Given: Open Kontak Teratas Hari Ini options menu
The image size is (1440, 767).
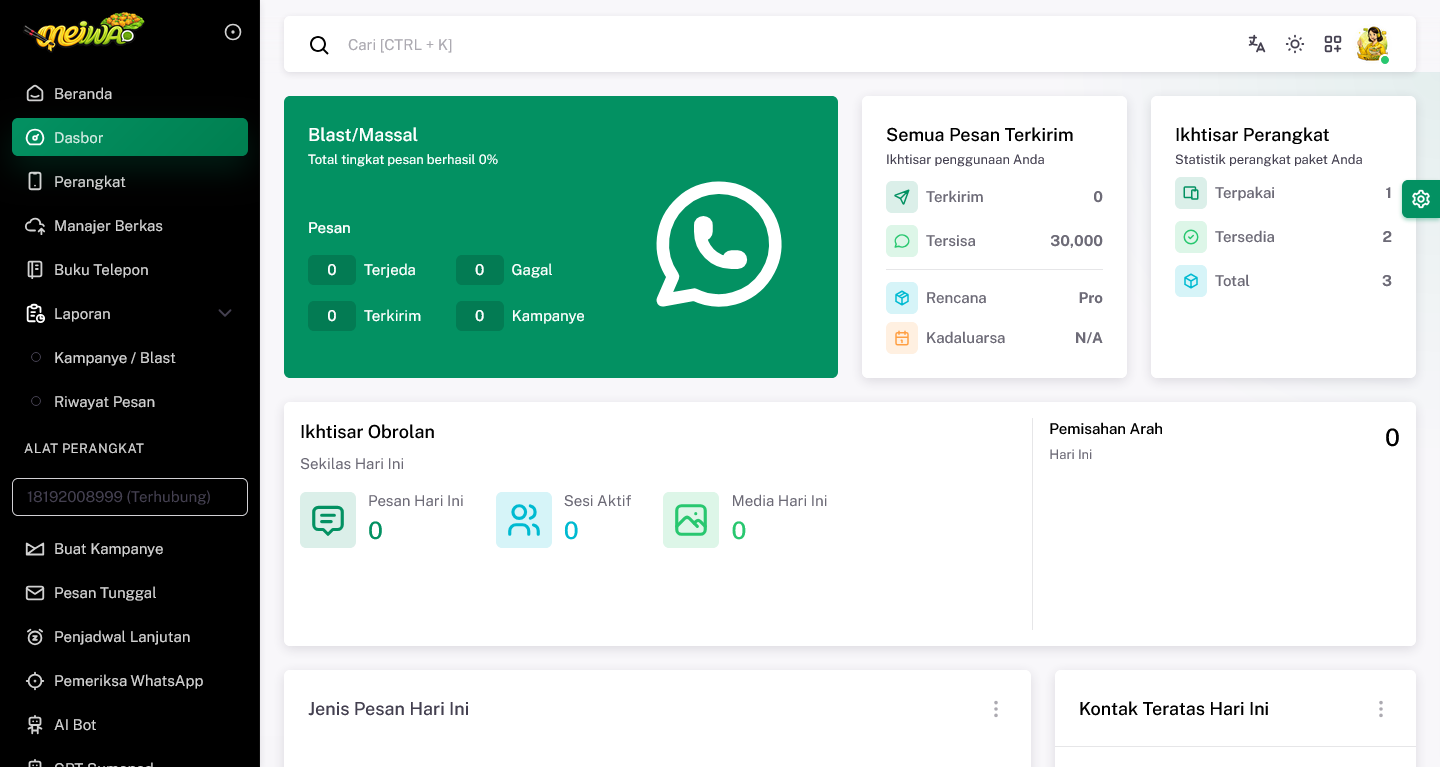Looking at the screenshot, I should tap(1381, 709).
